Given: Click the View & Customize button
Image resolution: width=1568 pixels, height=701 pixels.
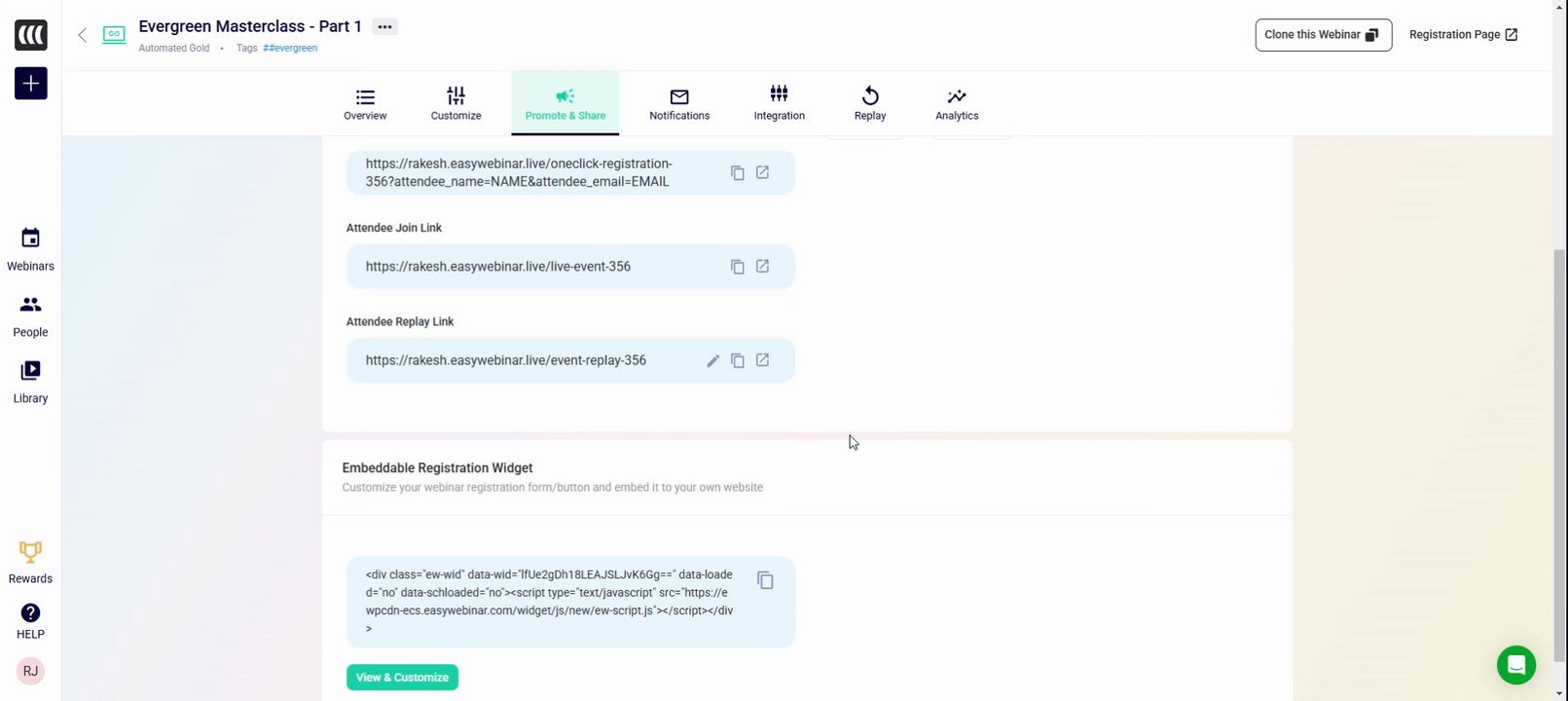Looking at the screenshot, I should coord(402,678).
